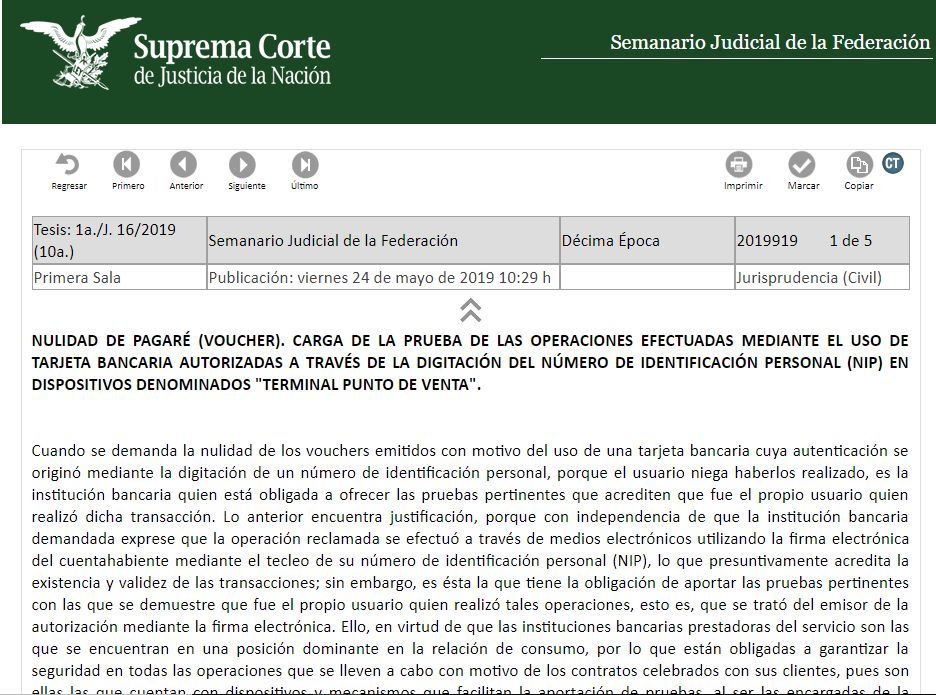
Task: Mark the tesis with Marcar checkmark icon
Action: pos(802,164)
